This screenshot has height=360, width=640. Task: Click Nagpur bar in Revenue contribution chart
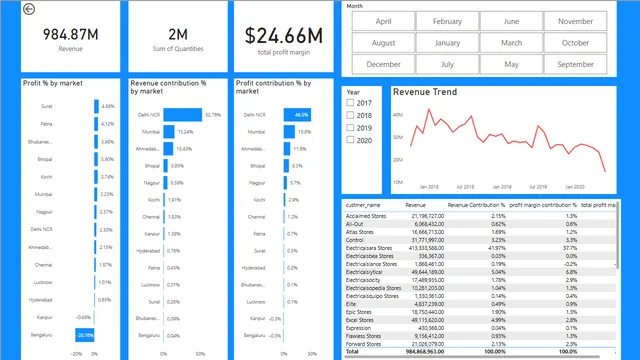point(165,183)
